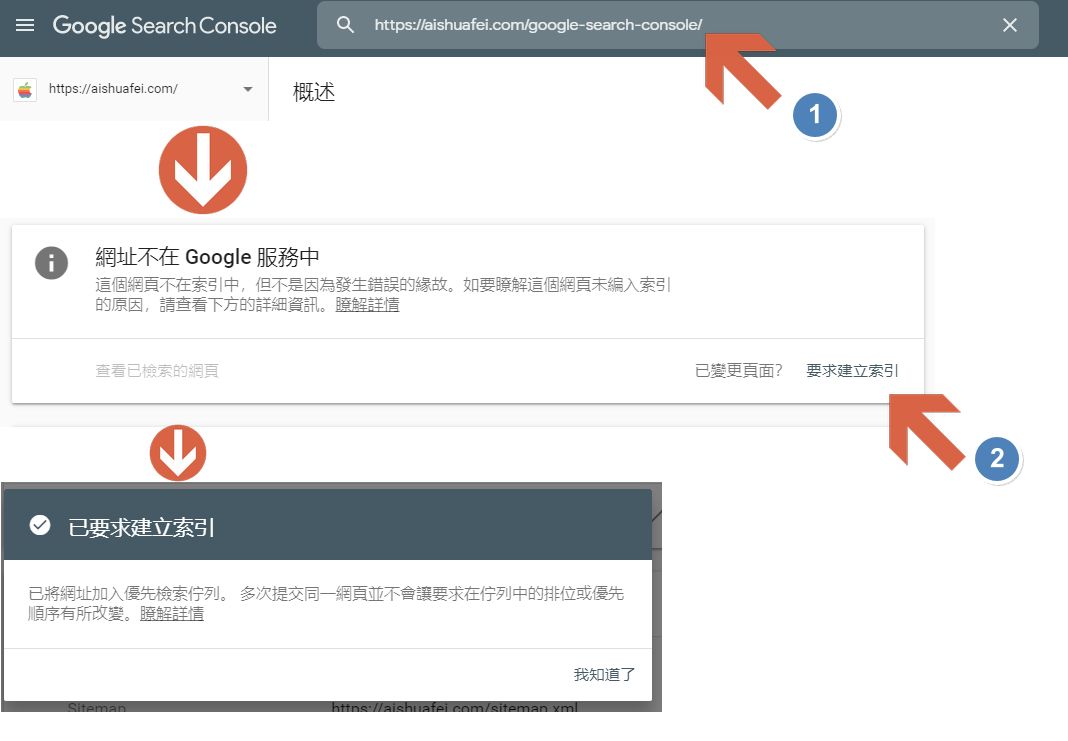This screenshot has height=741, width=1068.
Task: Click the magnifier search icon
Action: (x=345, y=25)
